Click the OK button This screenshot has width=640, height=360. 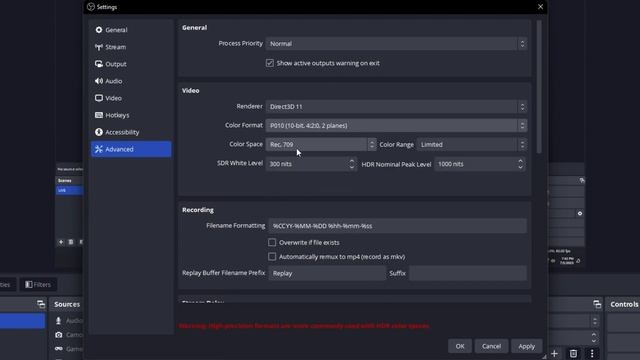460,346
